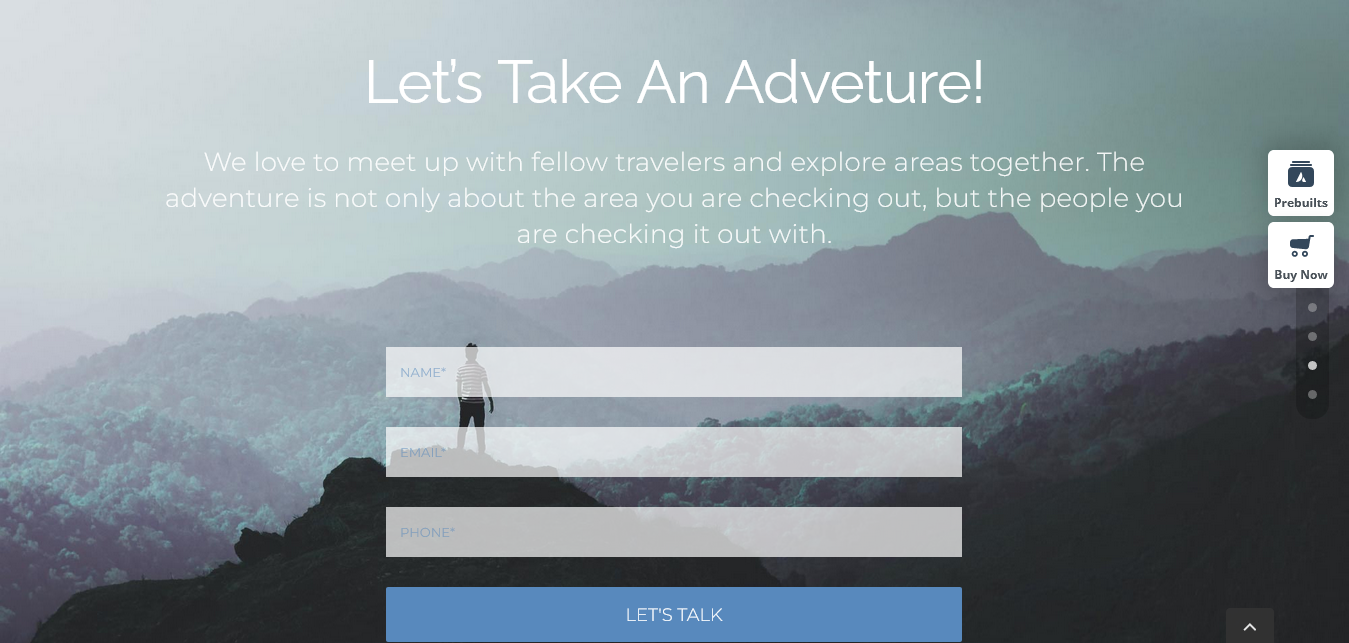The width and height of the screenshot is (1349, 643).
Task: Open the Prebuilts stack icon
Action: click(1300, 173)
